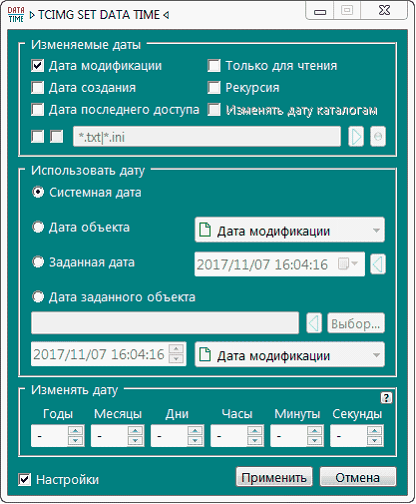Click the right-arrow icon beside the file mask field

click(x=356, y=136)
